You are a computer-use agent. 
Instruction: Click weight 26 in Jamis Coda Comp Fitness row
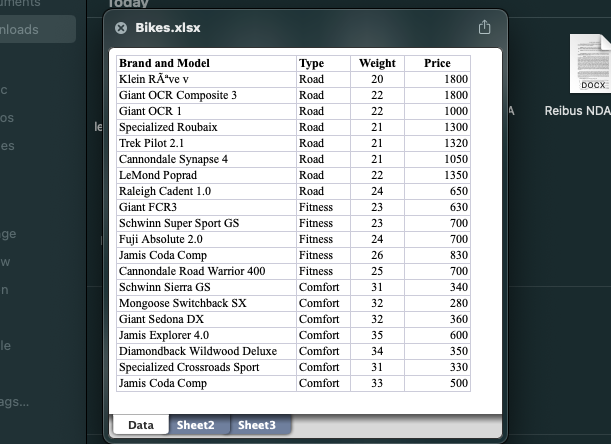377,255
